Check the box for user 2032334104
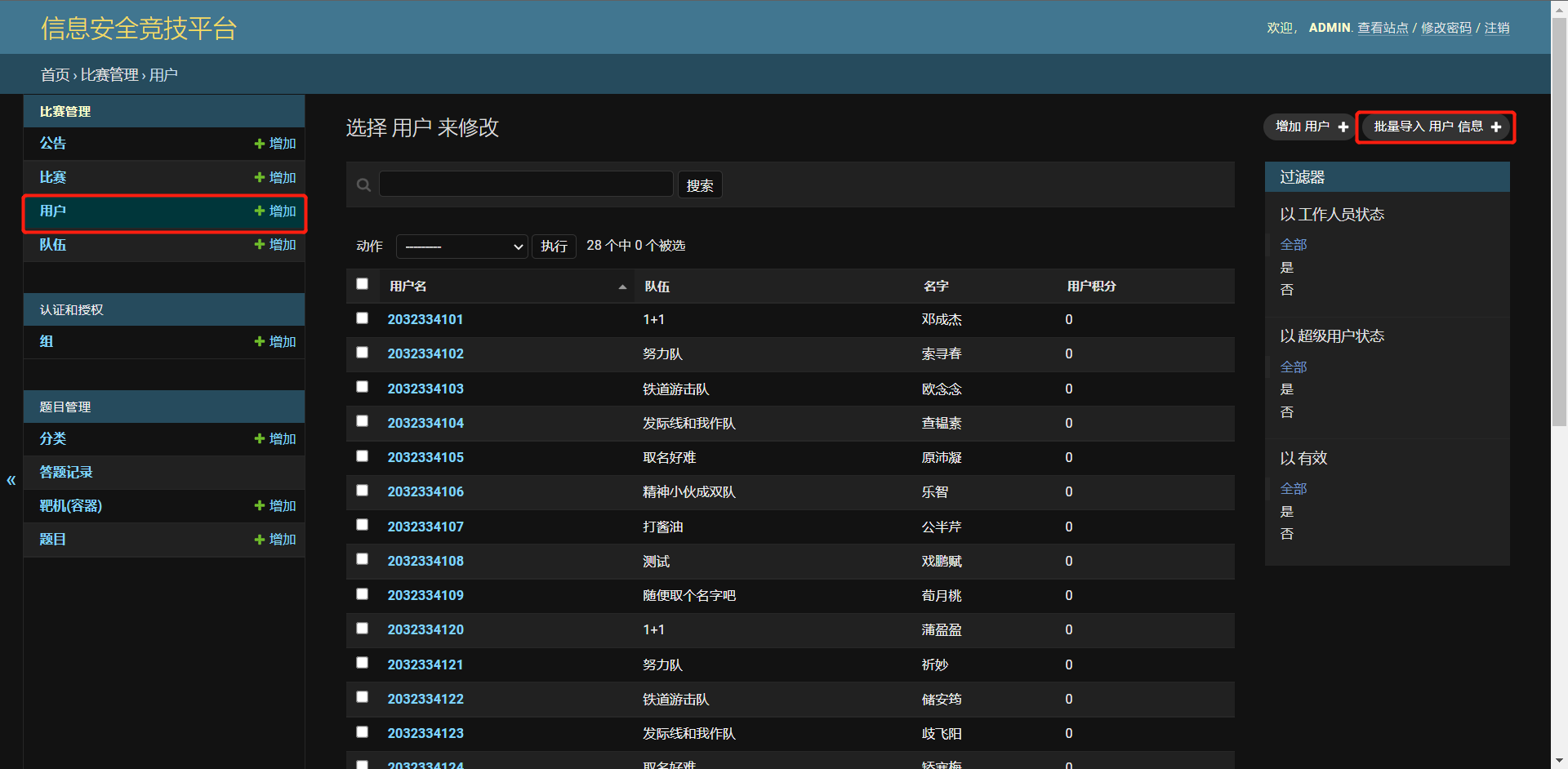This screenshot has width=1568, height=769. [x=363, y=421]
